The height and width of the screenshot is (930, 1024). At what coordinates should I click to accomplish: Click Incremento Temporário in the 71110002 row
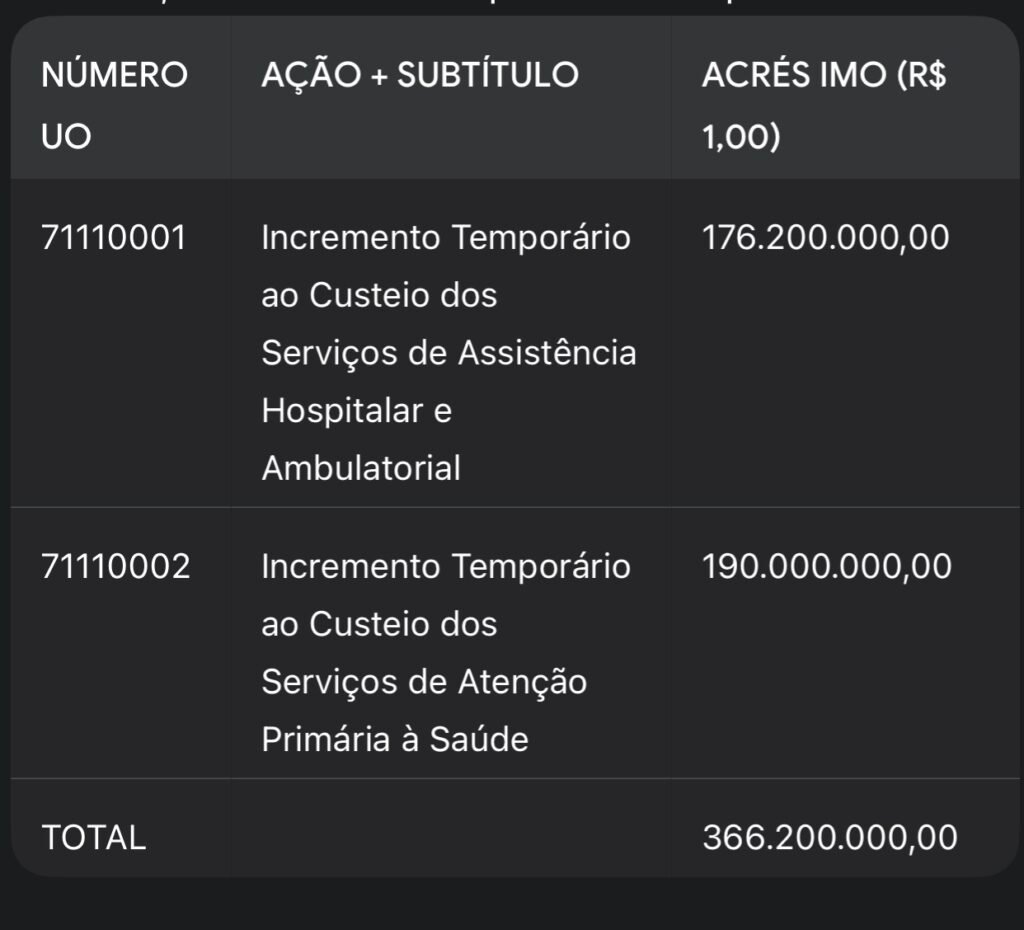pyautogui.click(x=446, y=567)
